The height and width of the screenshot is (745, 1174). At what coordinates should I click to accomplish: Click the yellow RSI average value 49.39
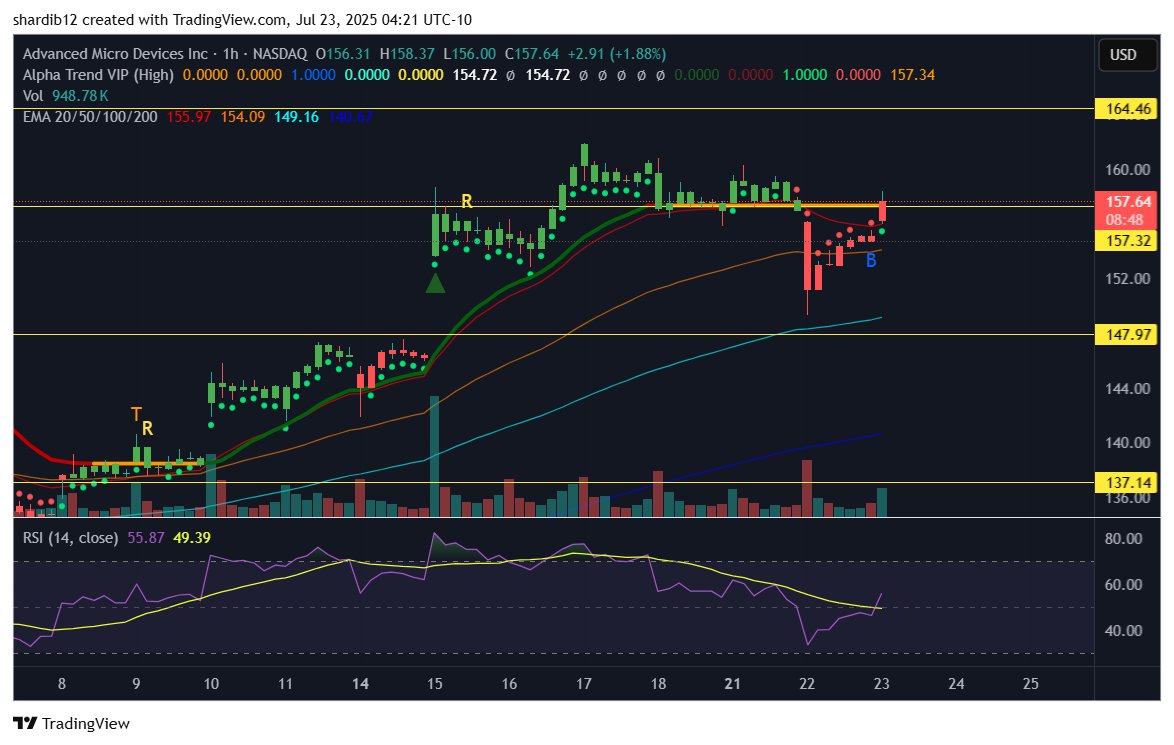pos(192,538)
